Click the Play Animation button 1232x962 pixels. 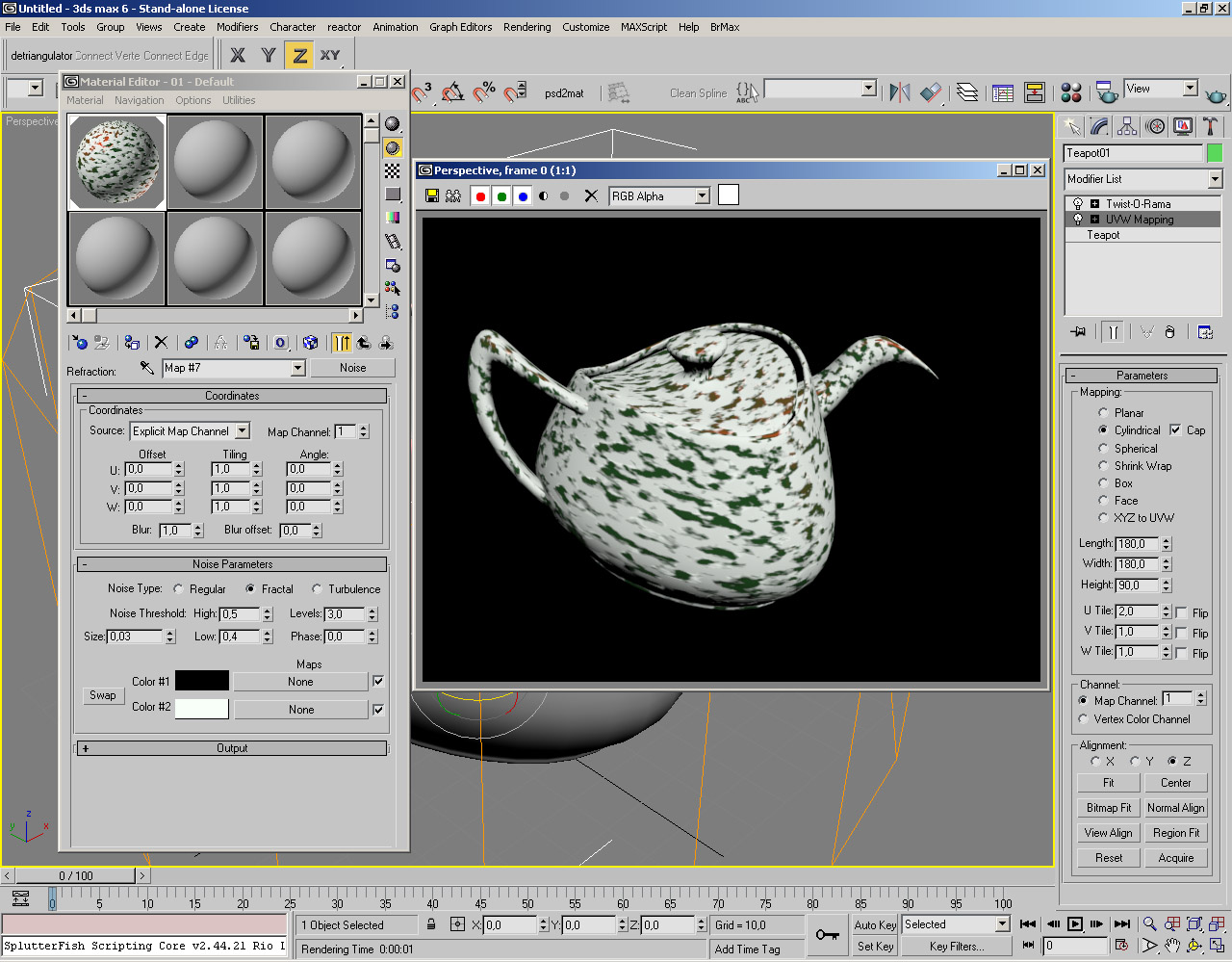pyautogui.click(x=1075, y=924)
